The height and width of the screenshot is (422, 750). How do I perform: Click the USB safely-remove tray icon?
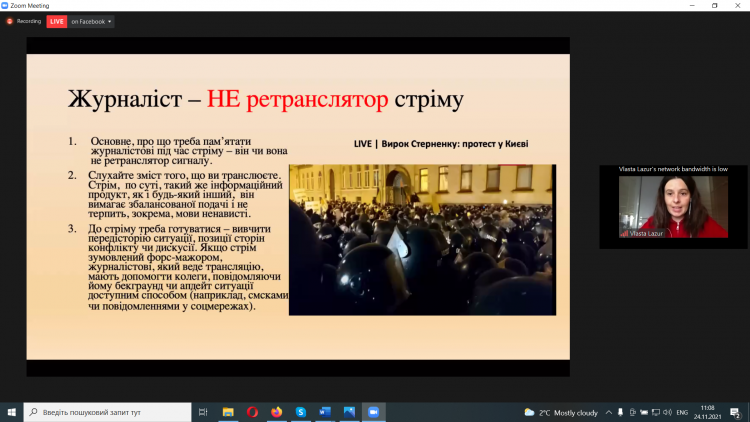point(632,412)
